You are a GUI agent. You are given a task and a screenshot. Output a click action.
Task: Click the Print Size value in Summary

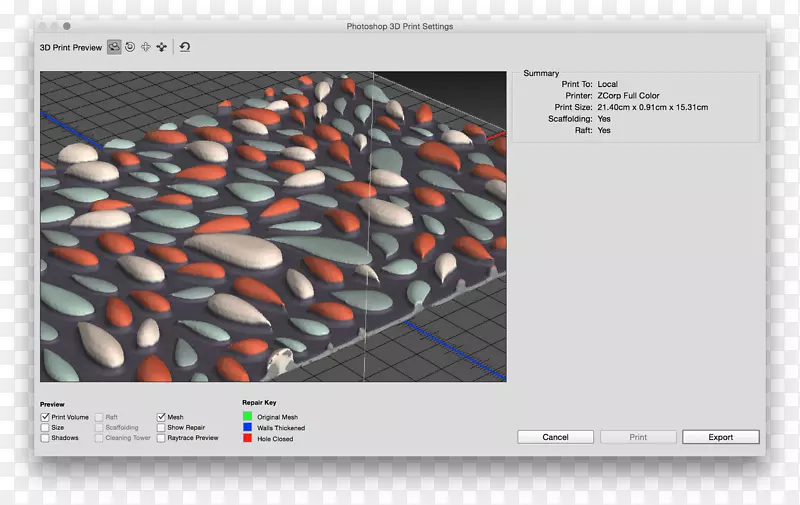(x=652, y=107)
